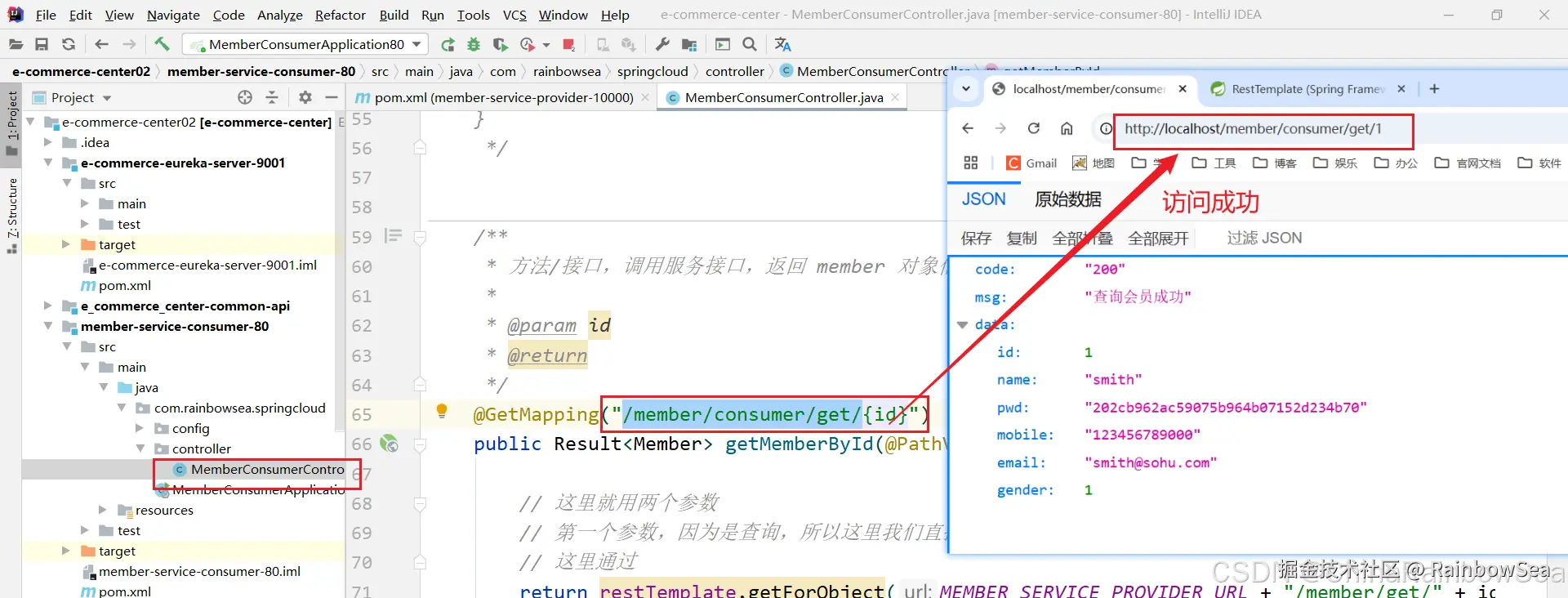Run with coverage shield icon
The image size is (1568, 598).
coord(500,44)
